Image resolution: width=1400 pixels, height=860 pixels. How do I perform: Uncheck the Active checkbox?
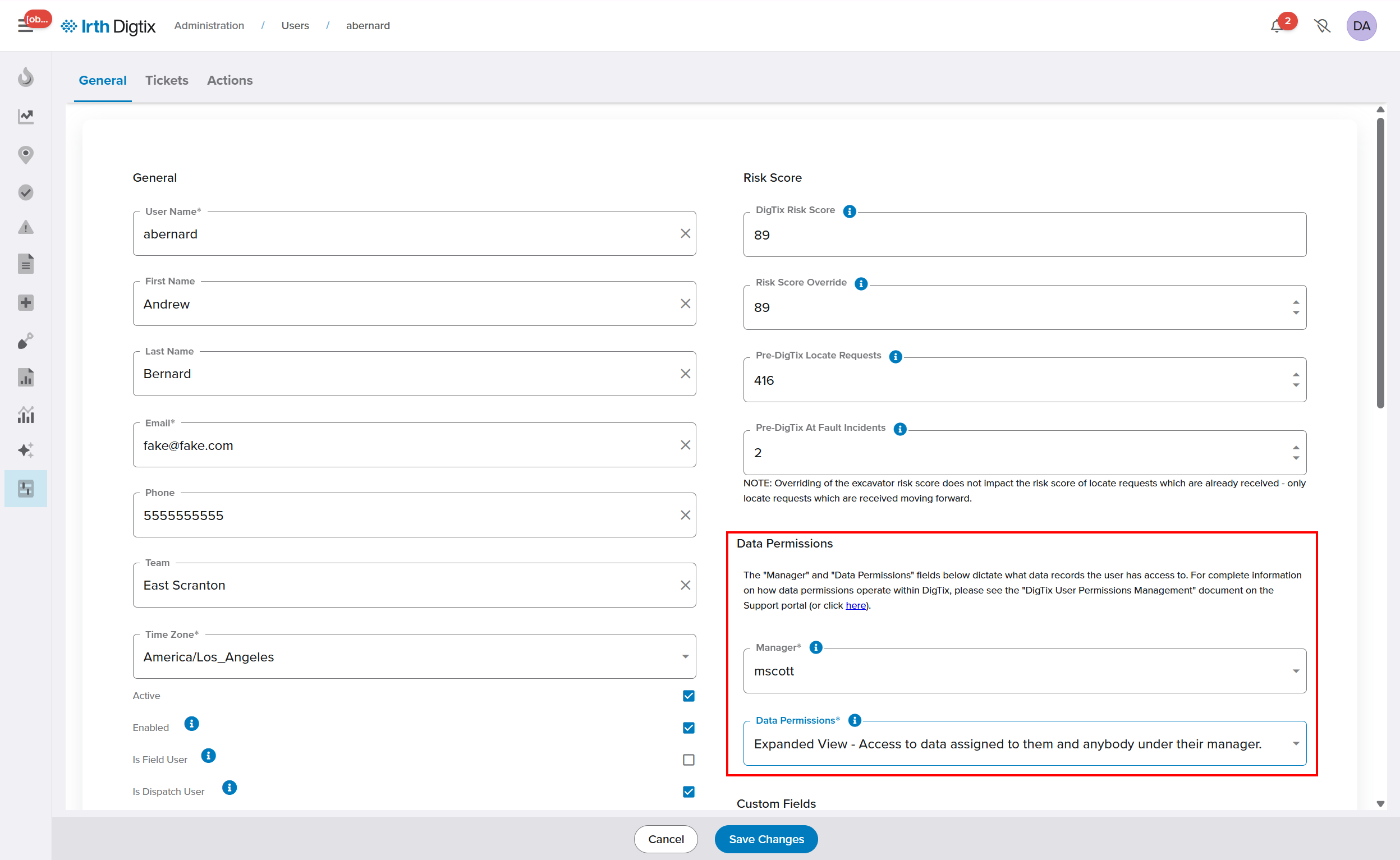coord(688,696)
